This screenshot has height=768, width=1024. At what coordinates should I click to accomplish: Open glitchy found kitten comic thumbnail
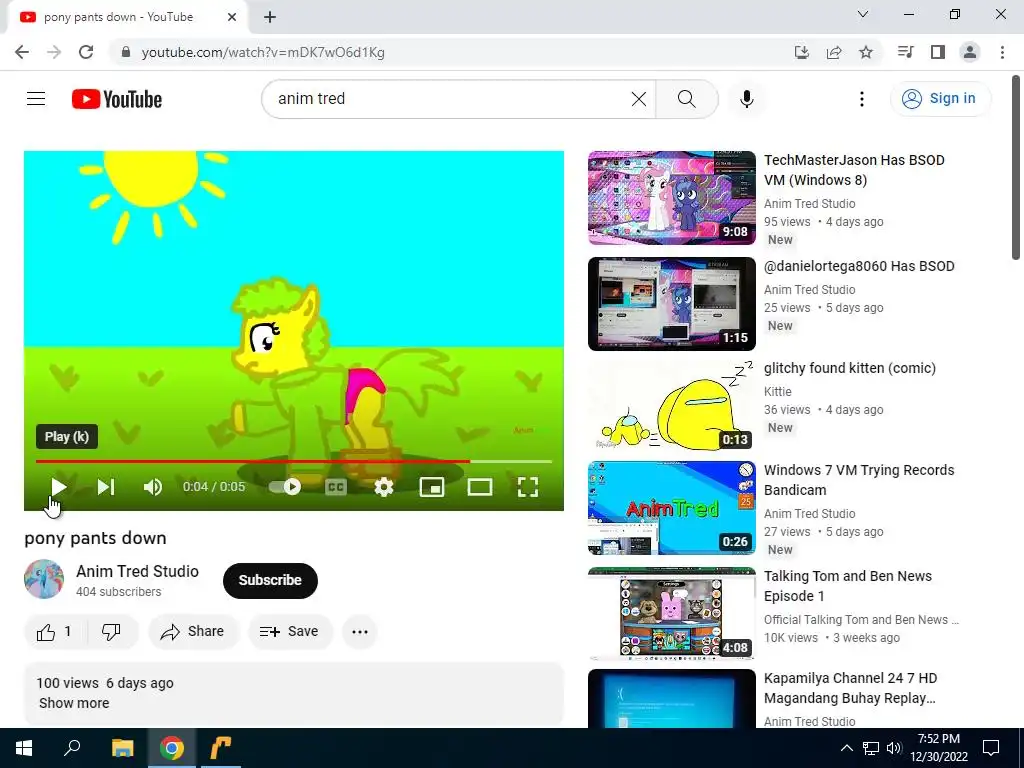pos(671,406)
